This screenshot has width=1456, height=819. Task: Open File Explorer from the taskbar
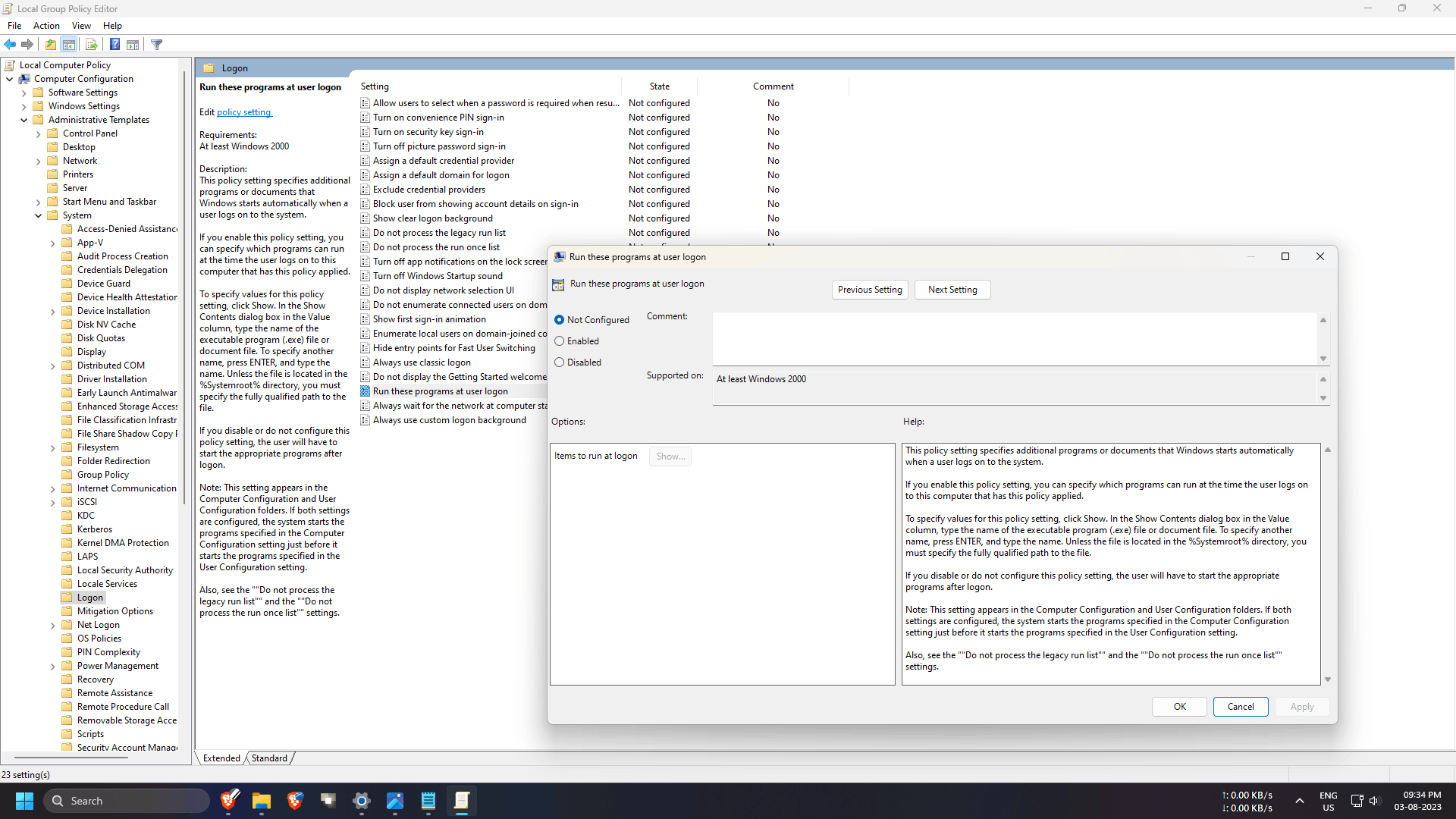[262, 801]
